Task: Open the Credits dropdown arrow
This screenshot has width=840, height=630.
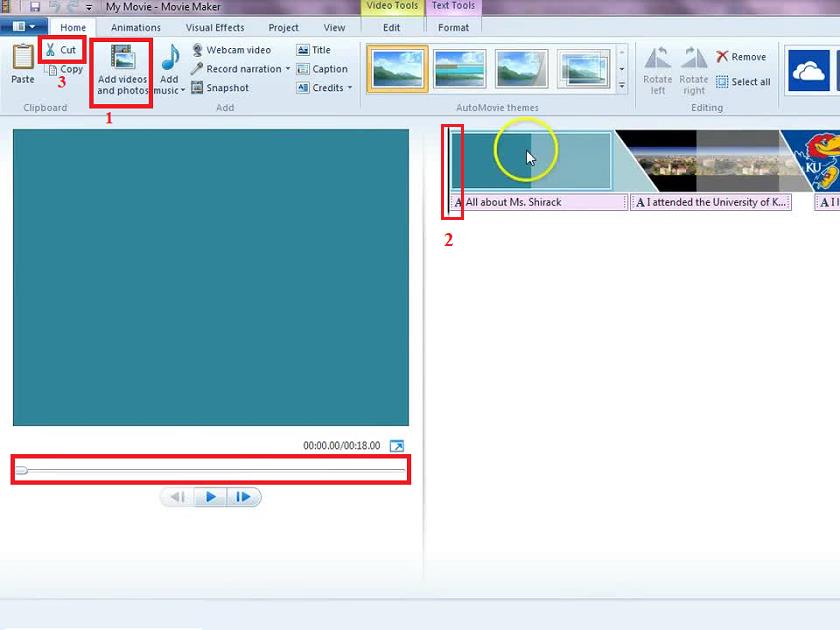Action: point(350,88)
